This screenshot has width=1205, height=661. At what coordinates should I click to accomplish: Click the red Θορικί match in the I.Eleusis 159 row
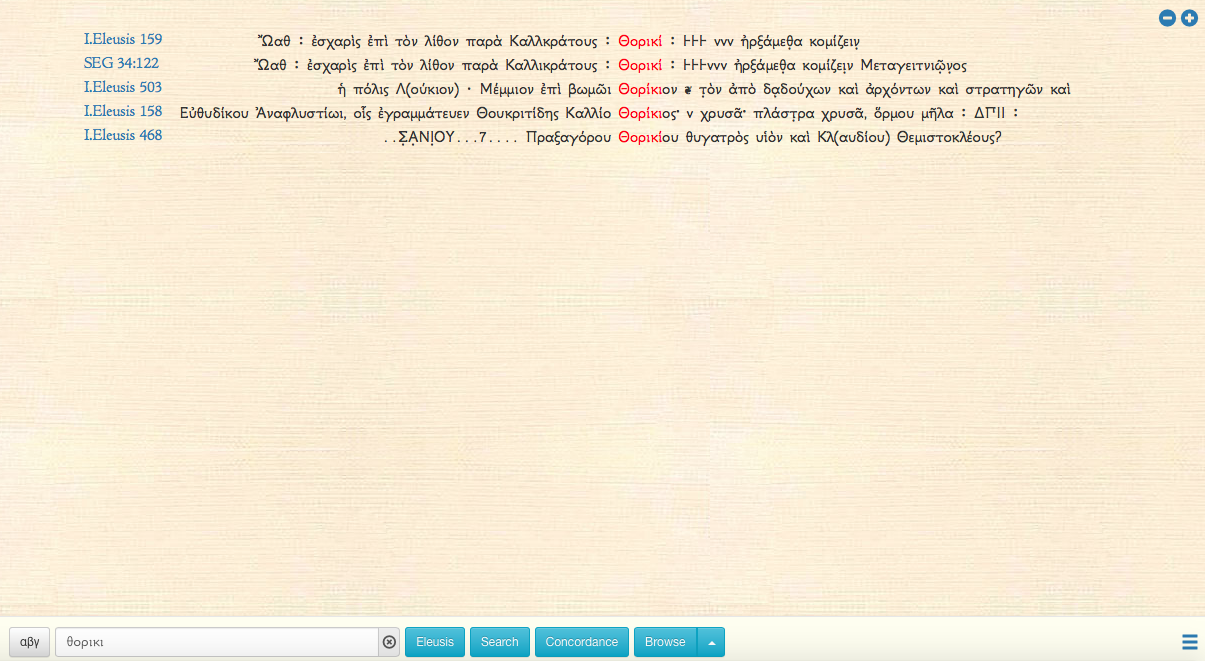tap(640, 42)
